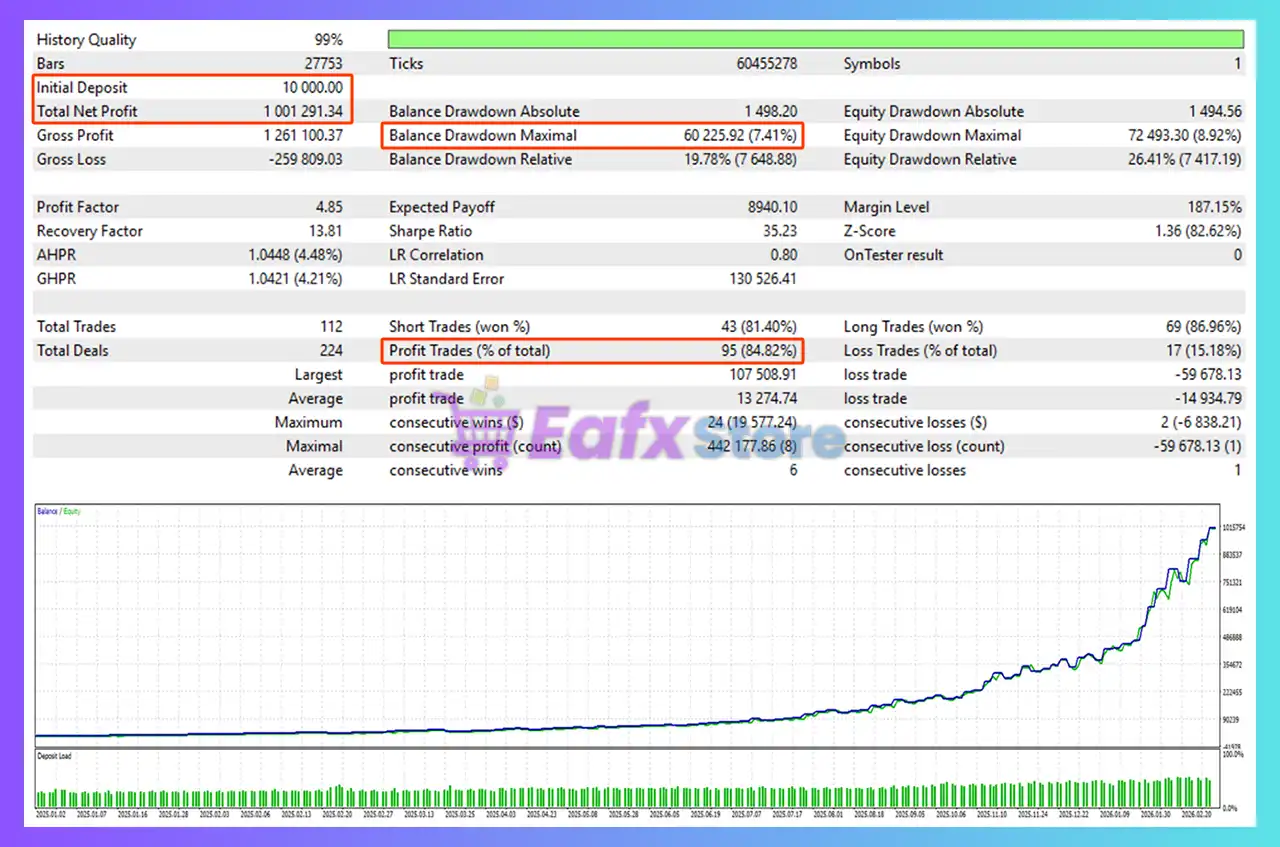Select the Profit Factor value 4.85

pos(327,207)
